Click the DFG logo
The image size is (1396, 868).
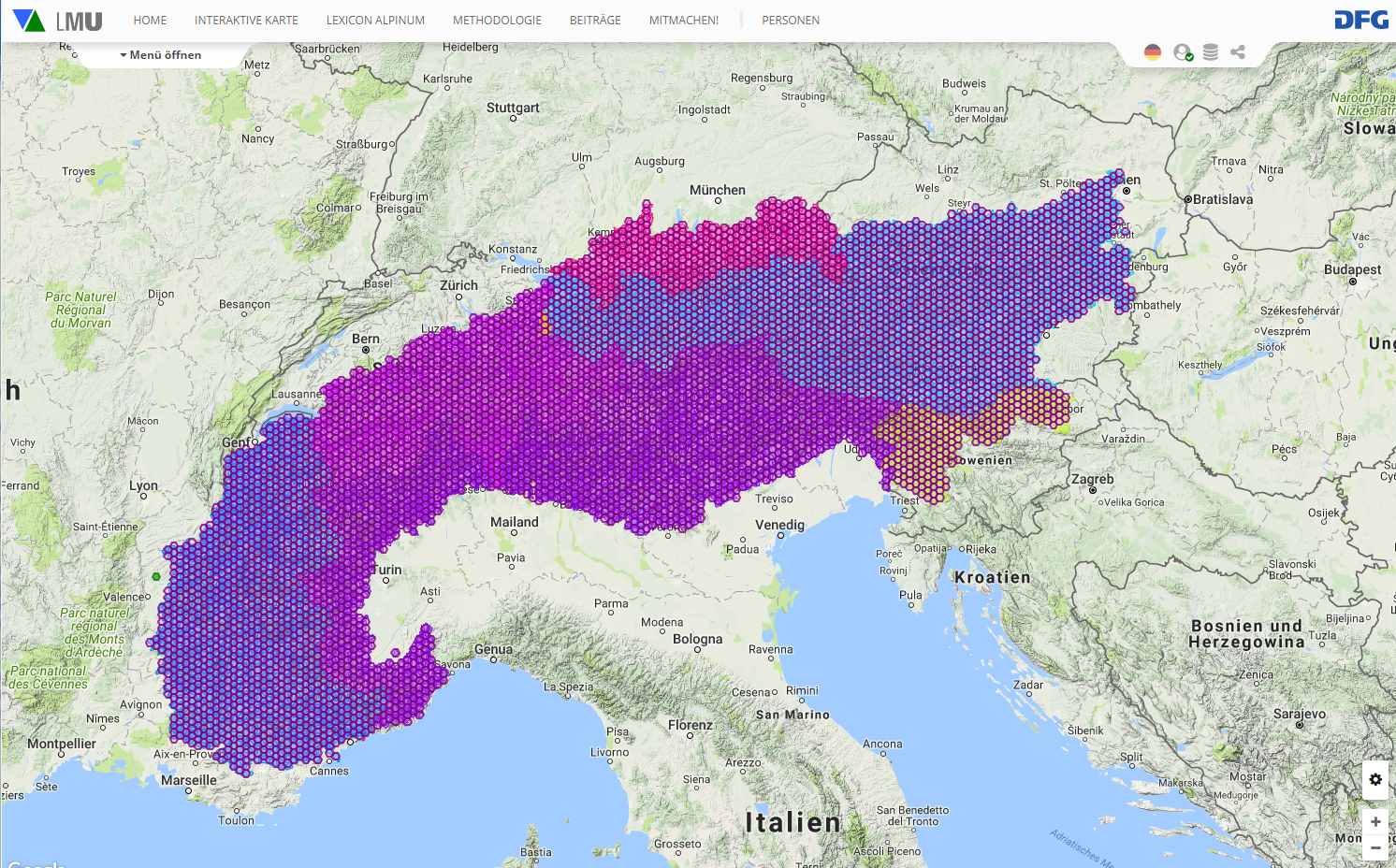[x=1360, y=21]
